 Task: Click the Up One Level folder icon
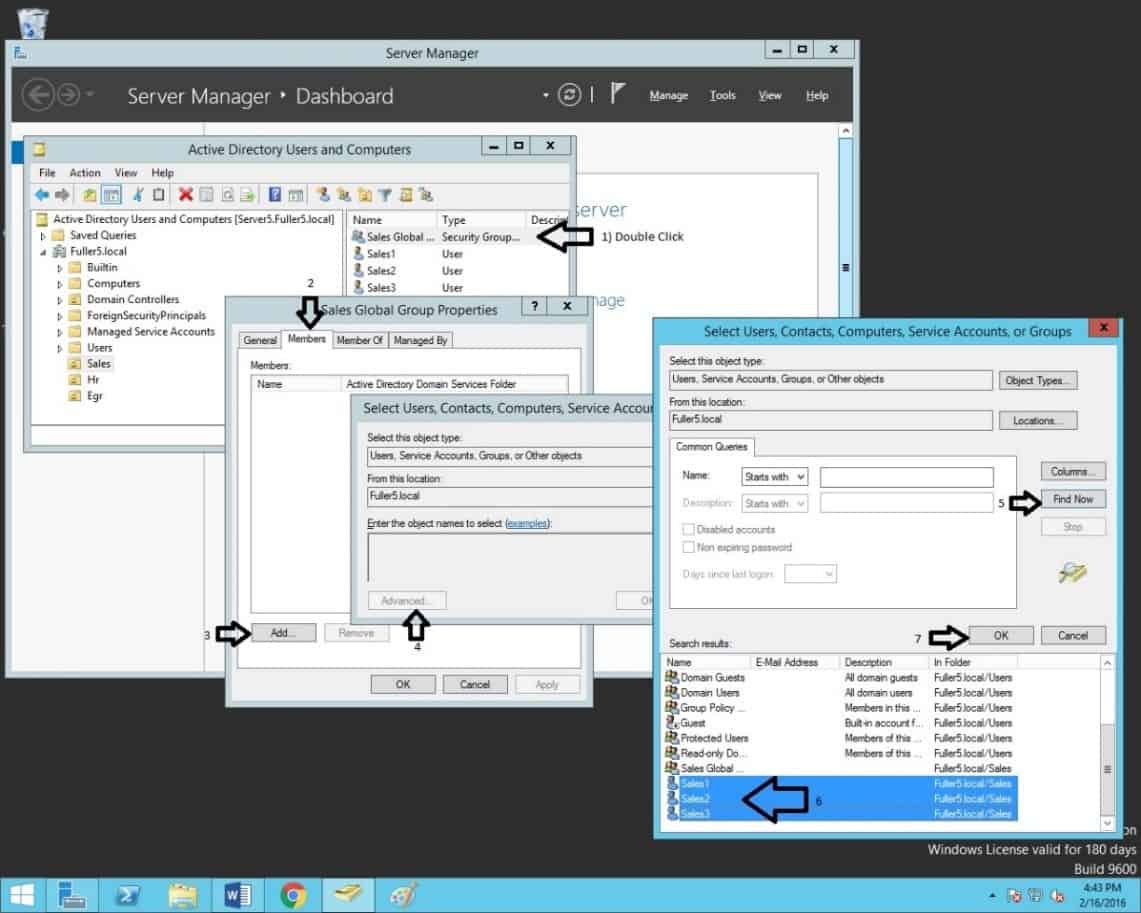90,195
